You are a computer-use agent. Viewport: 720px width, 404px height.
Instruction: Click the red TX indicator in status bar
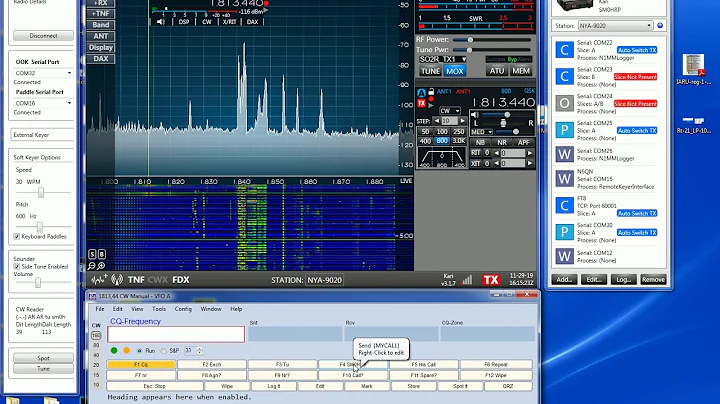tap(491, 280)
